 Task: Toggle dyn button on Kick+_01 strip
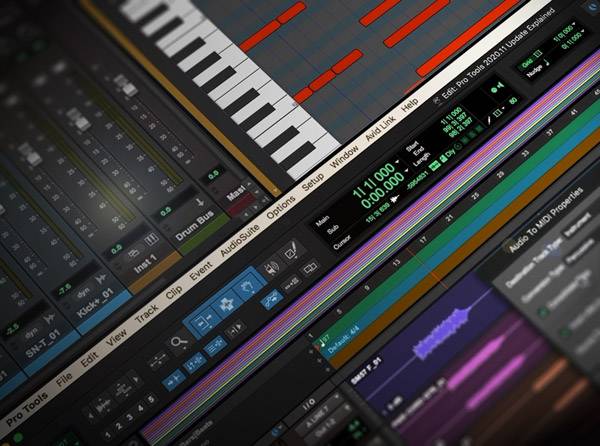(82, 293)
